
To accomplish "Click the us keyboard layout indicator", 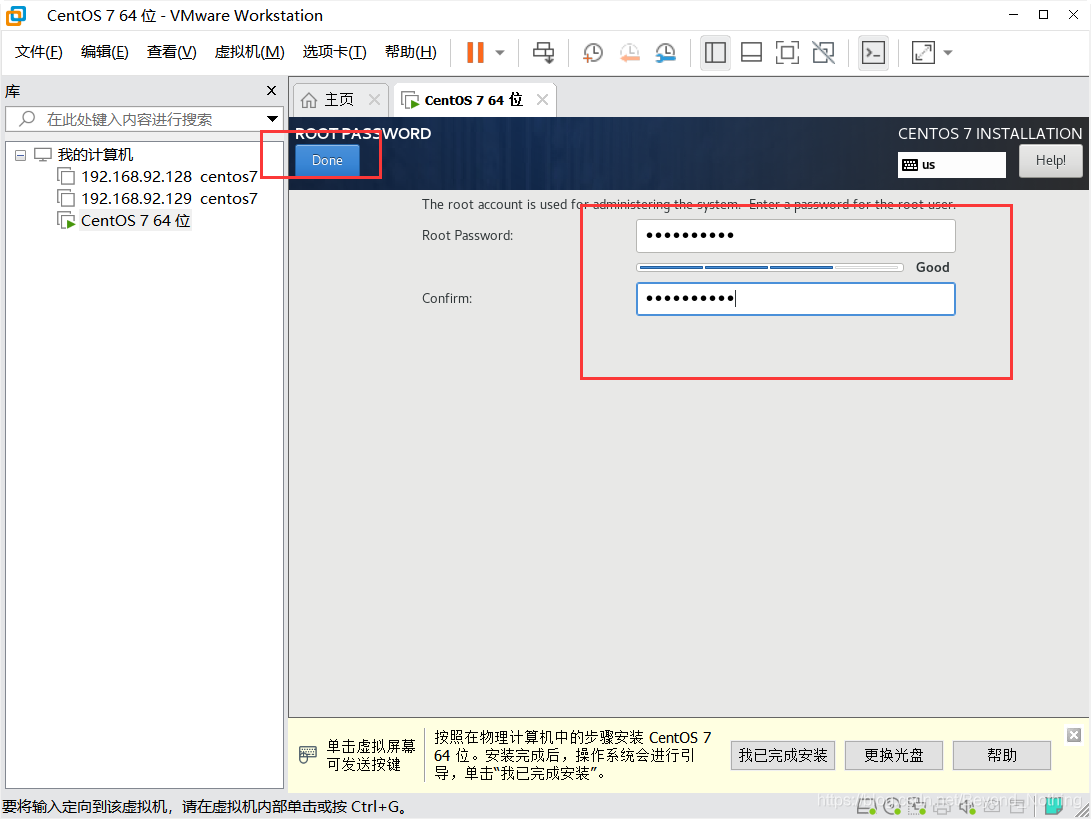I will (x=951, y=165).
